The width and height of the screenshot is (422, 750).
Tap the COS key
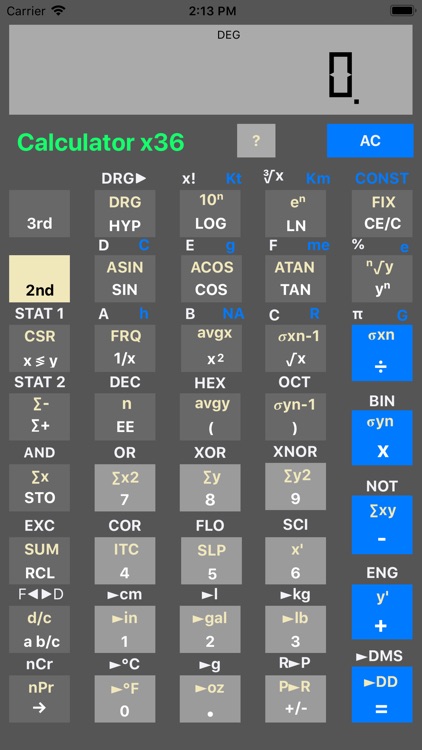click(x=211, y=278)
